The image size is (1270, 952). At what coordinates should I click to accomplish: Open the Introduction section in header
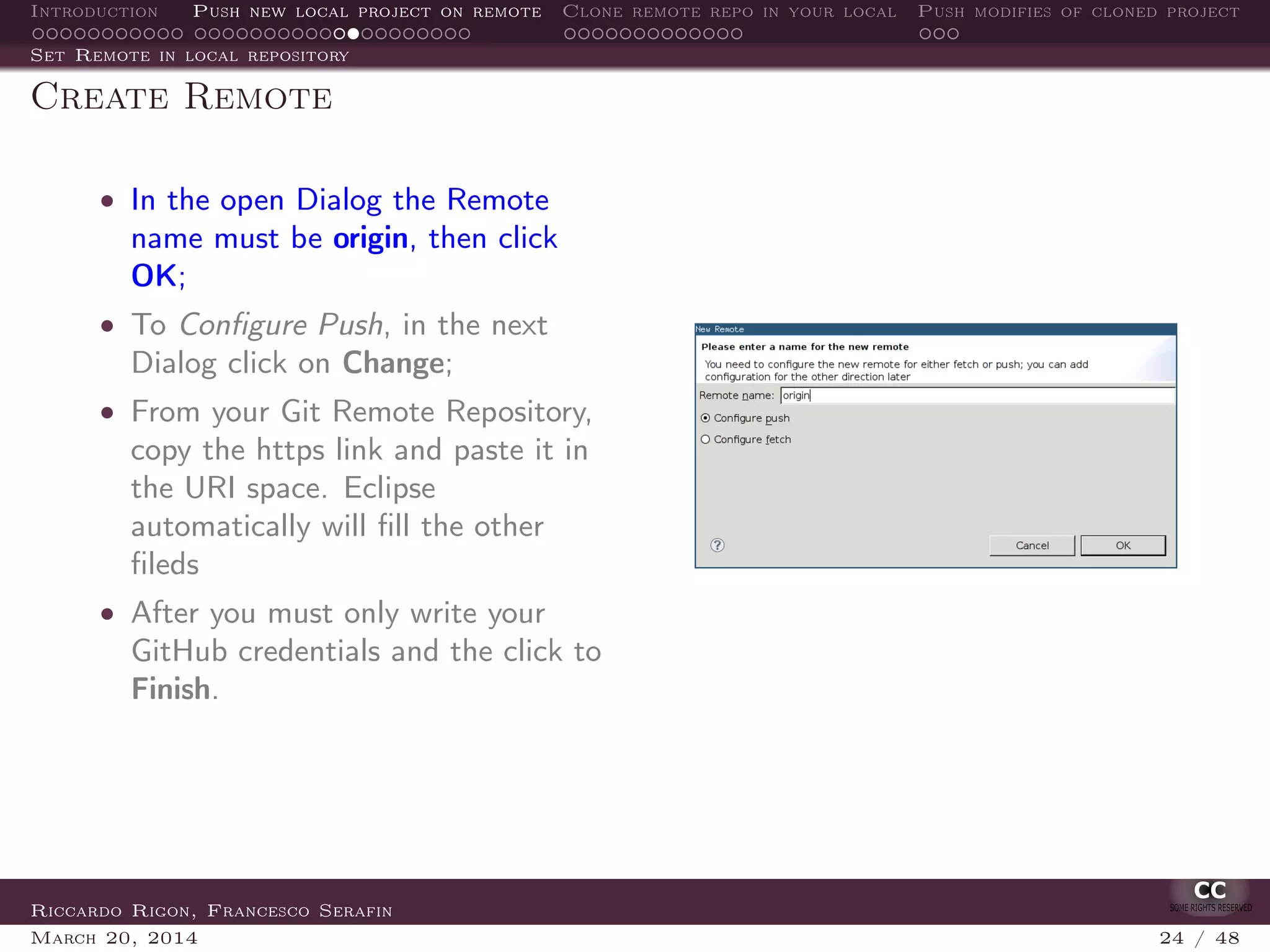94,12
